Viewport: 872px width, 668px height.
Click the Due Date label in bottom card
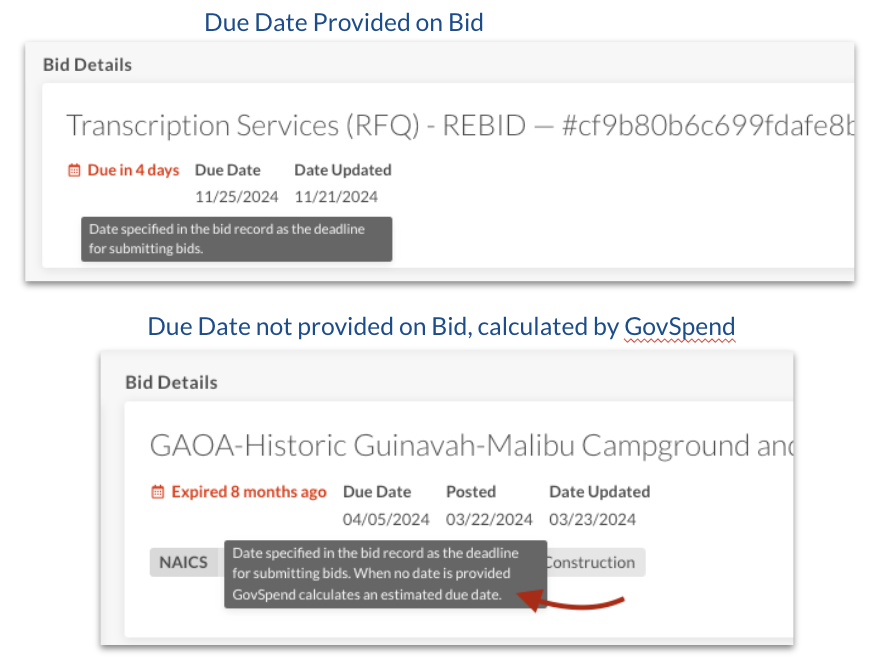377,492
